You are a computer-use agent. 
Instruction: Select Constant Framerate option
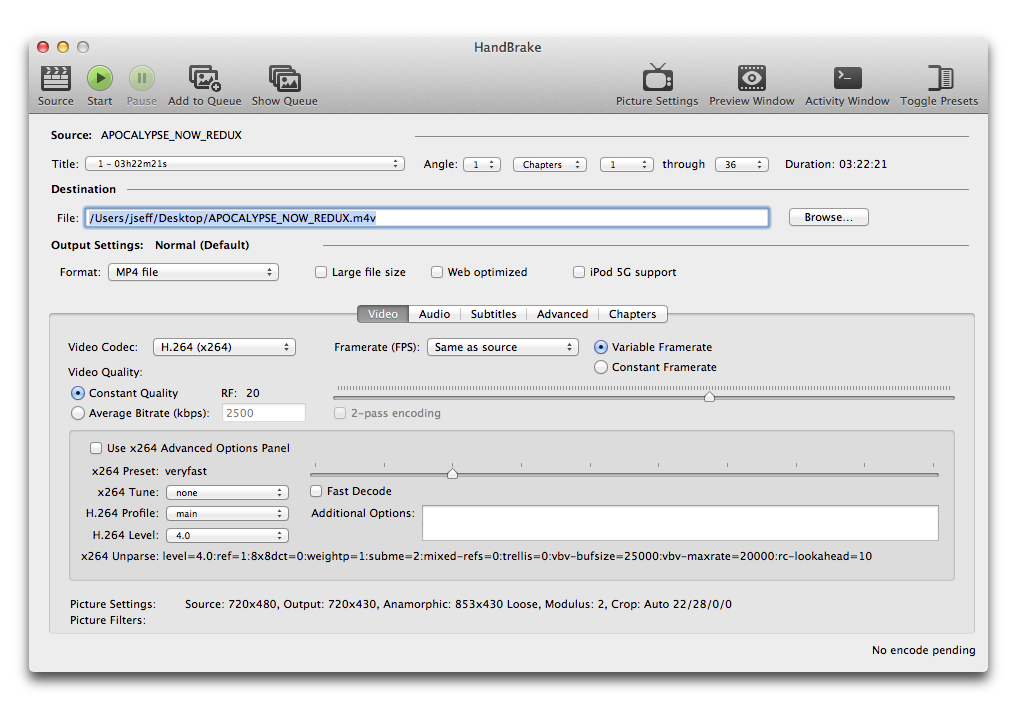click(601, 368)
